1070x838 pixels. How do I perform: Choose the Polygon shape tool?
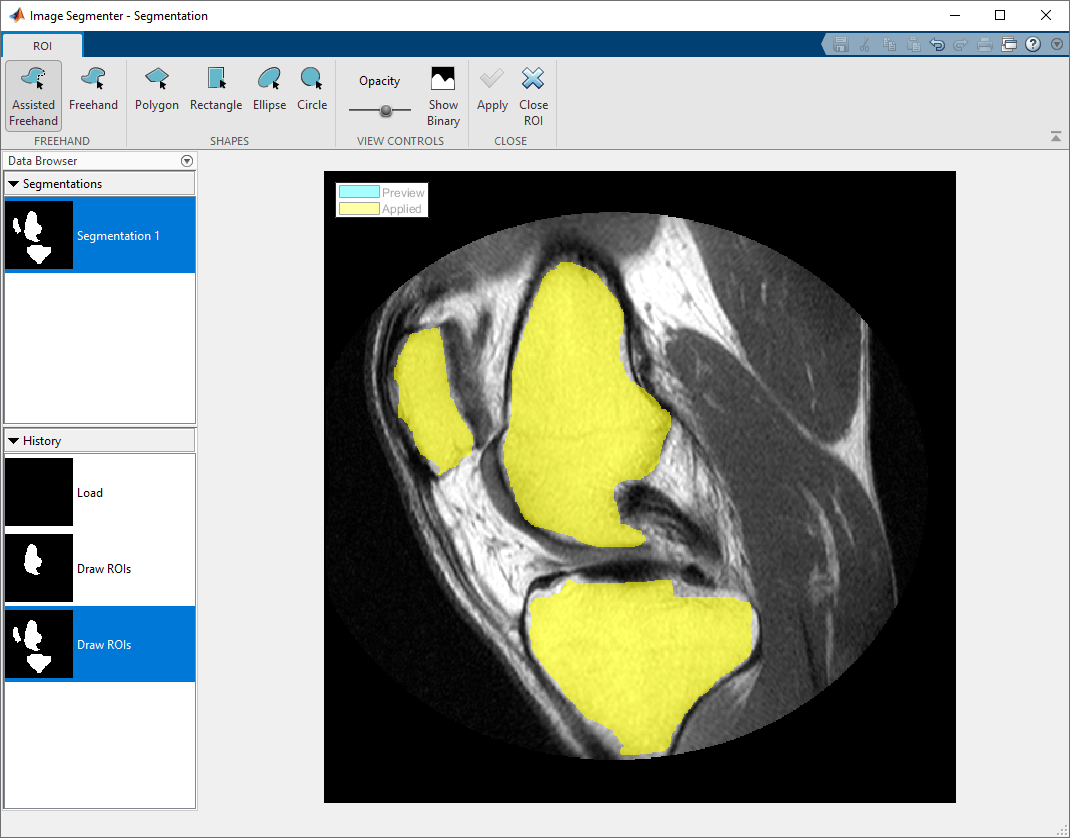click(157, 89)
